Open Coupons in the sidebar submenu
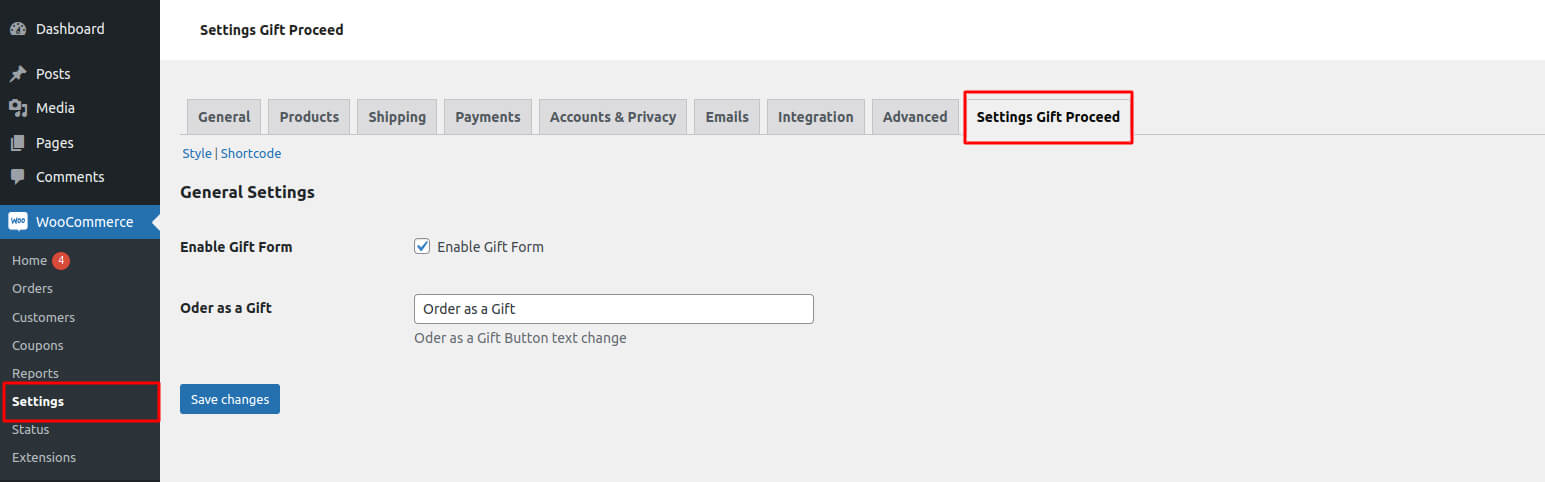Image resolution: width=1545 pixels, height=482 pixels. tap(37, 345)
